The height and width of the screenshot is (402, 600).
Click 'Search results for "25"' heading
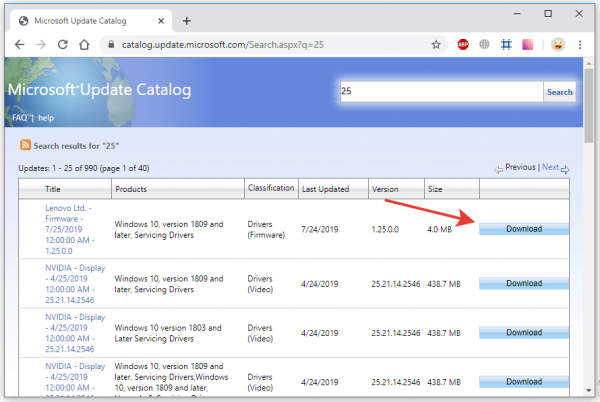pyautogui.click(x=76, y=146)
